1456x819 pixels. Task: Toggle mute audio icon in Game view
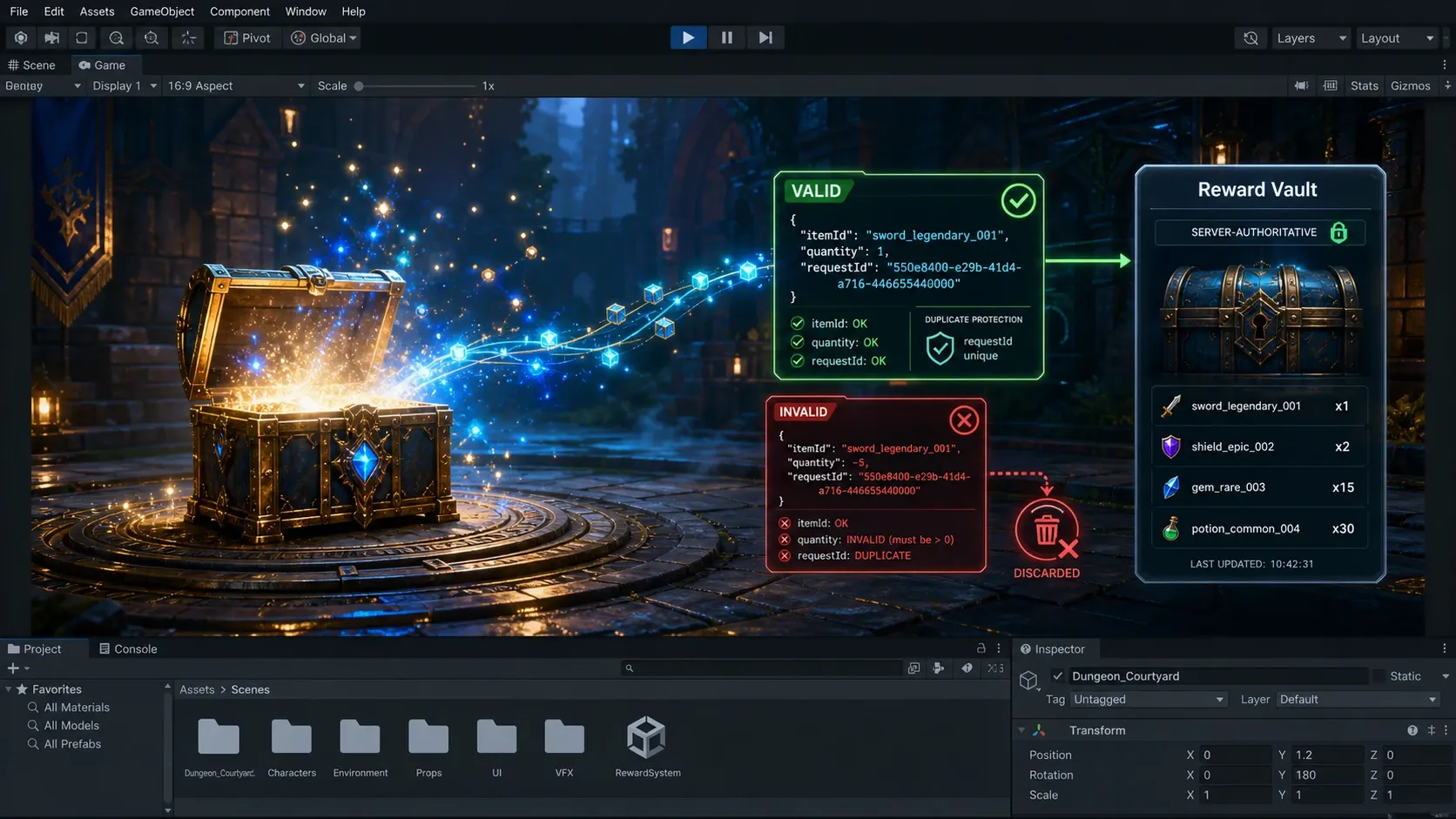[x=1301, y=85]
